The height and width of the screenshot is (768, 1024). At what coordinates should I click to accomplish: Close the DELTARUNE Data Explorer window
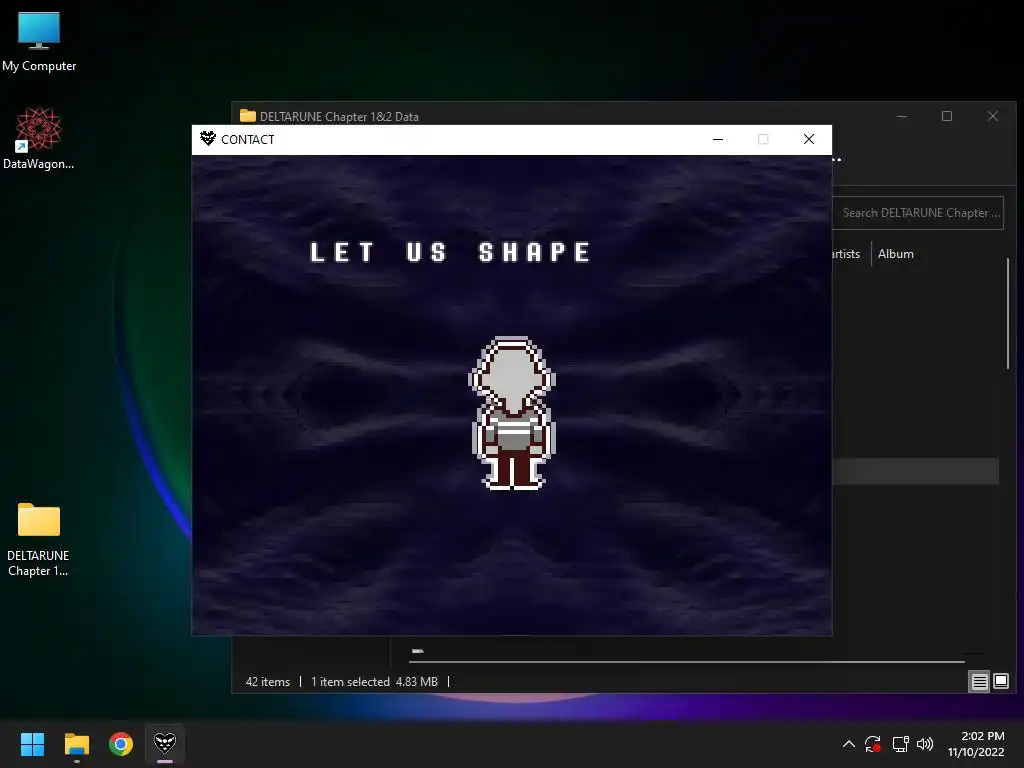coord(993,116)
